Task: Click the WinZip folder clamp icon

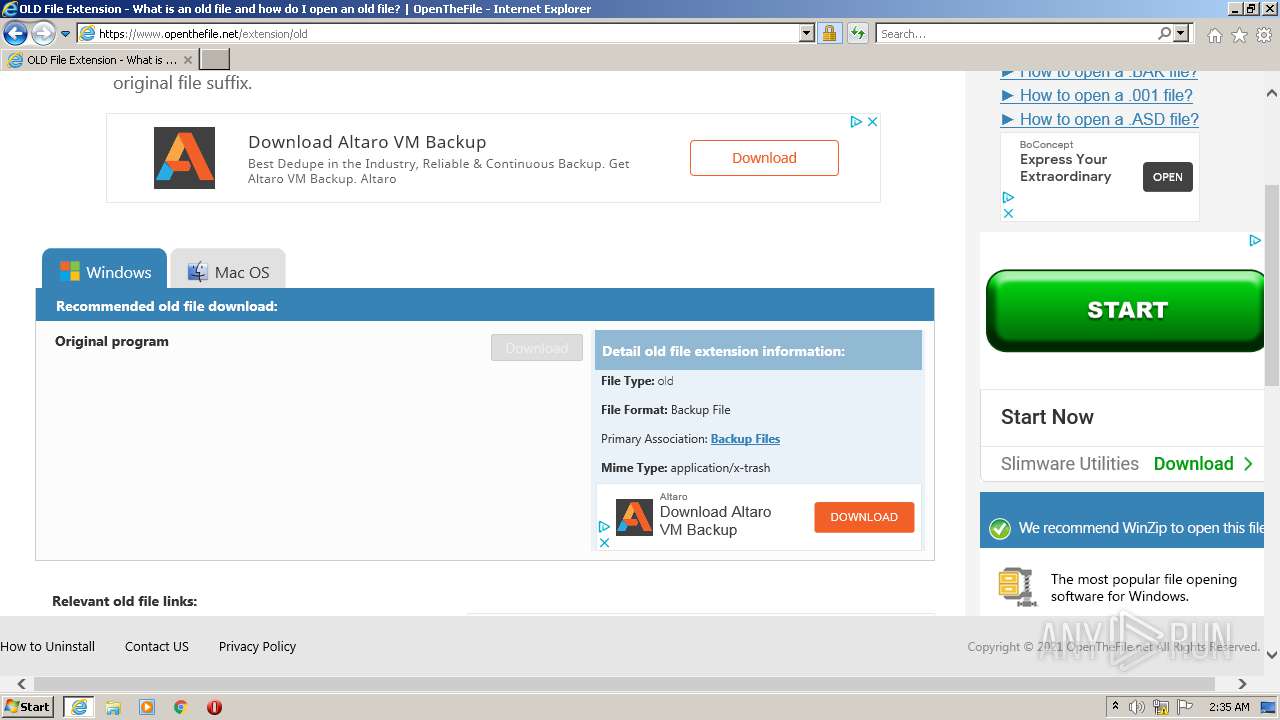Action: tap(1016, 587)
